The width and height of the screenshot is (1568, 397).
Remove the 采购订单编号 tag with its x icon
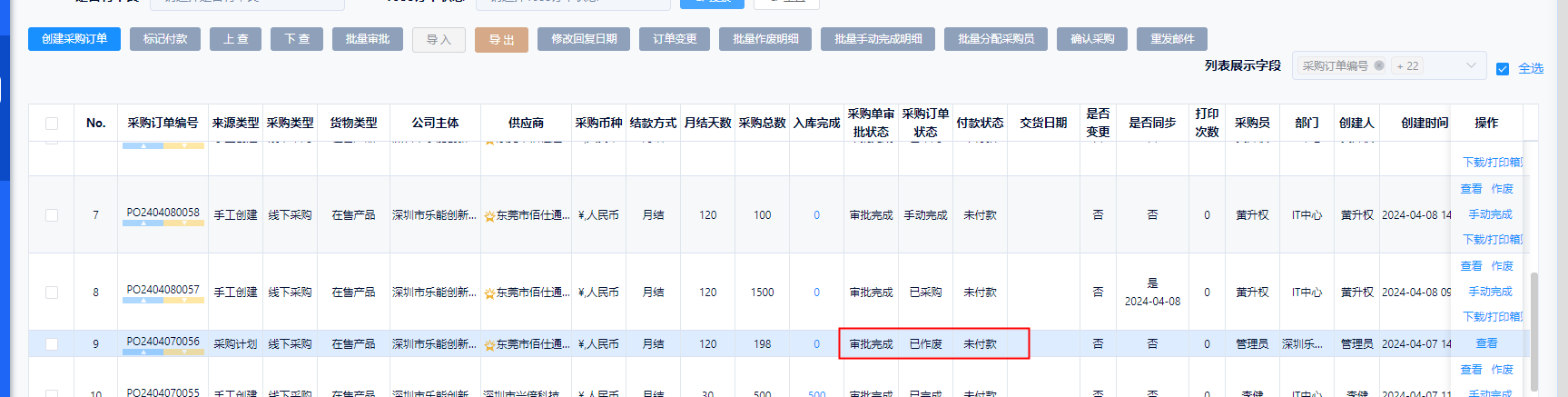tap(1379, 65)
